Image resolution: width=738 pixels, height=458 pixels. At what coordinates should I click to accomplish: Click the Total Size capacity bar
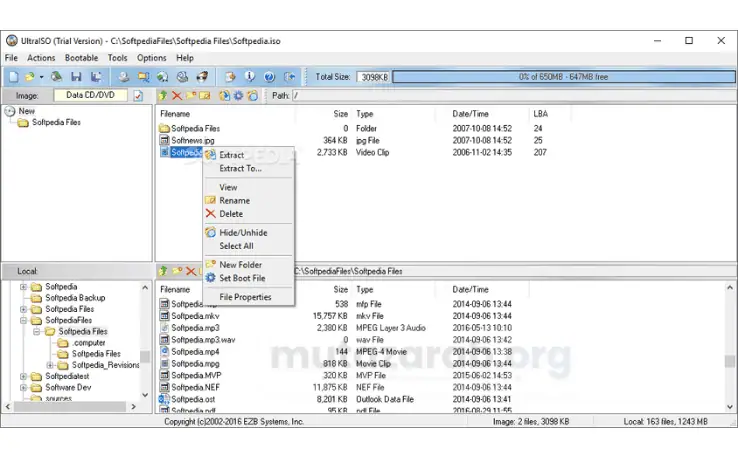click(x=563, y=77)
